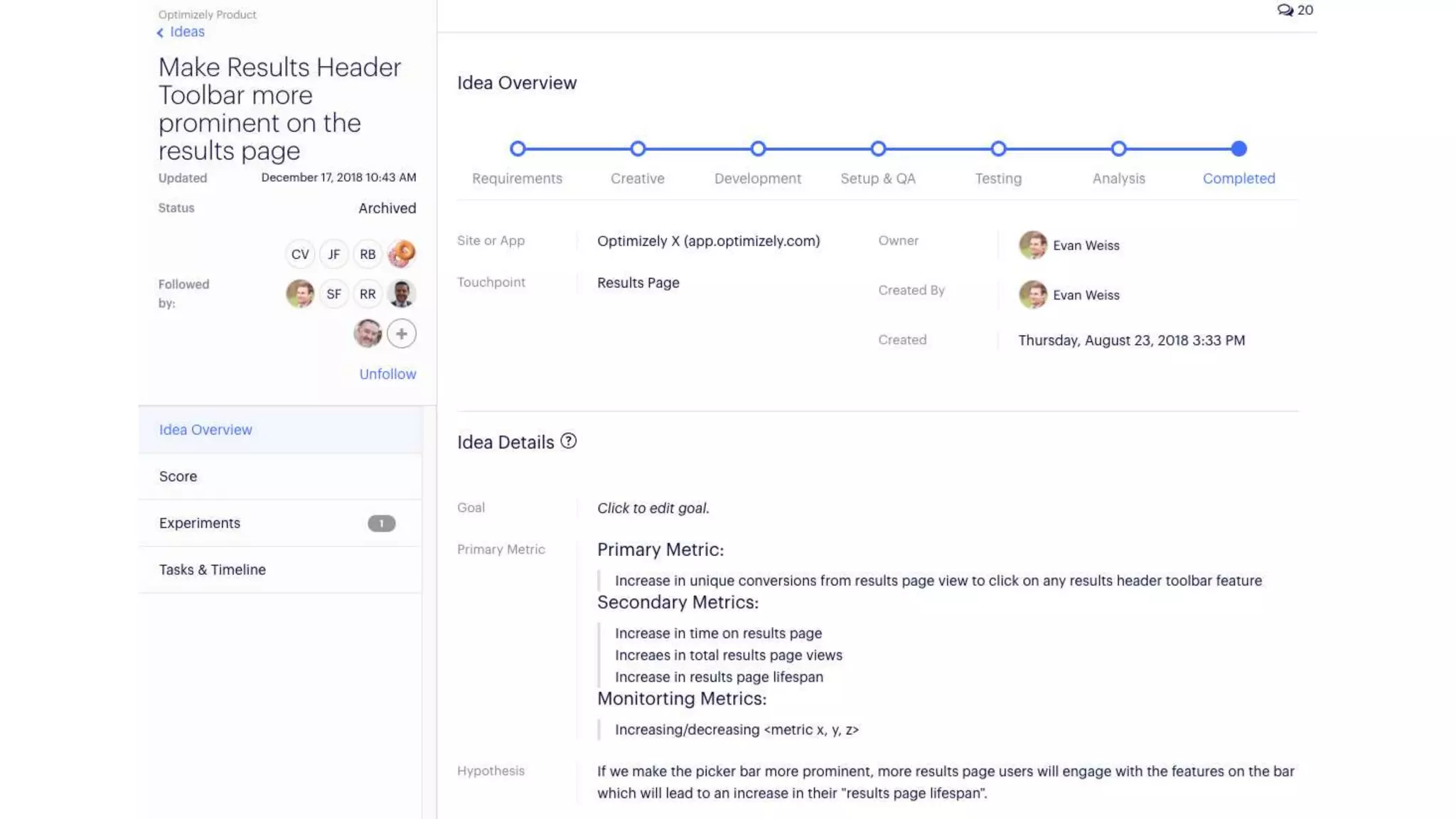Screen dimensions: 1456x819
Task: Select the Idea Overview sidebar item
Action: click(x=205, y=429)
